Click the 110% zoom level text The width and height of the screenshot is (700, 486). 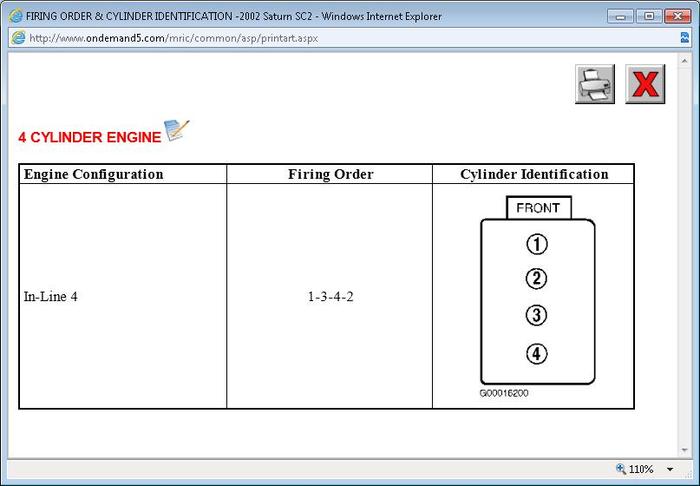tap(641, 469)
